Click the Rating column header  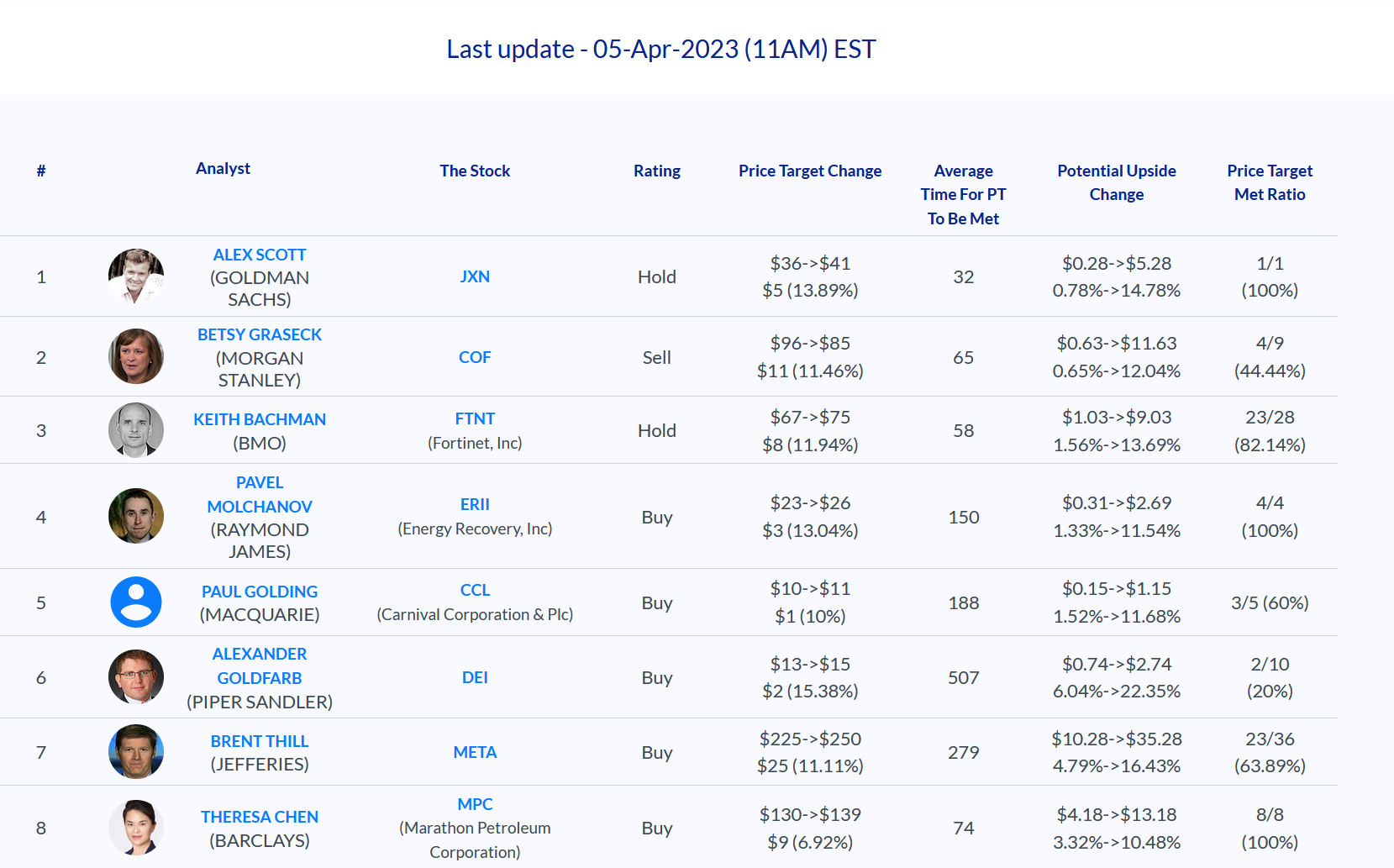point(657,171)
